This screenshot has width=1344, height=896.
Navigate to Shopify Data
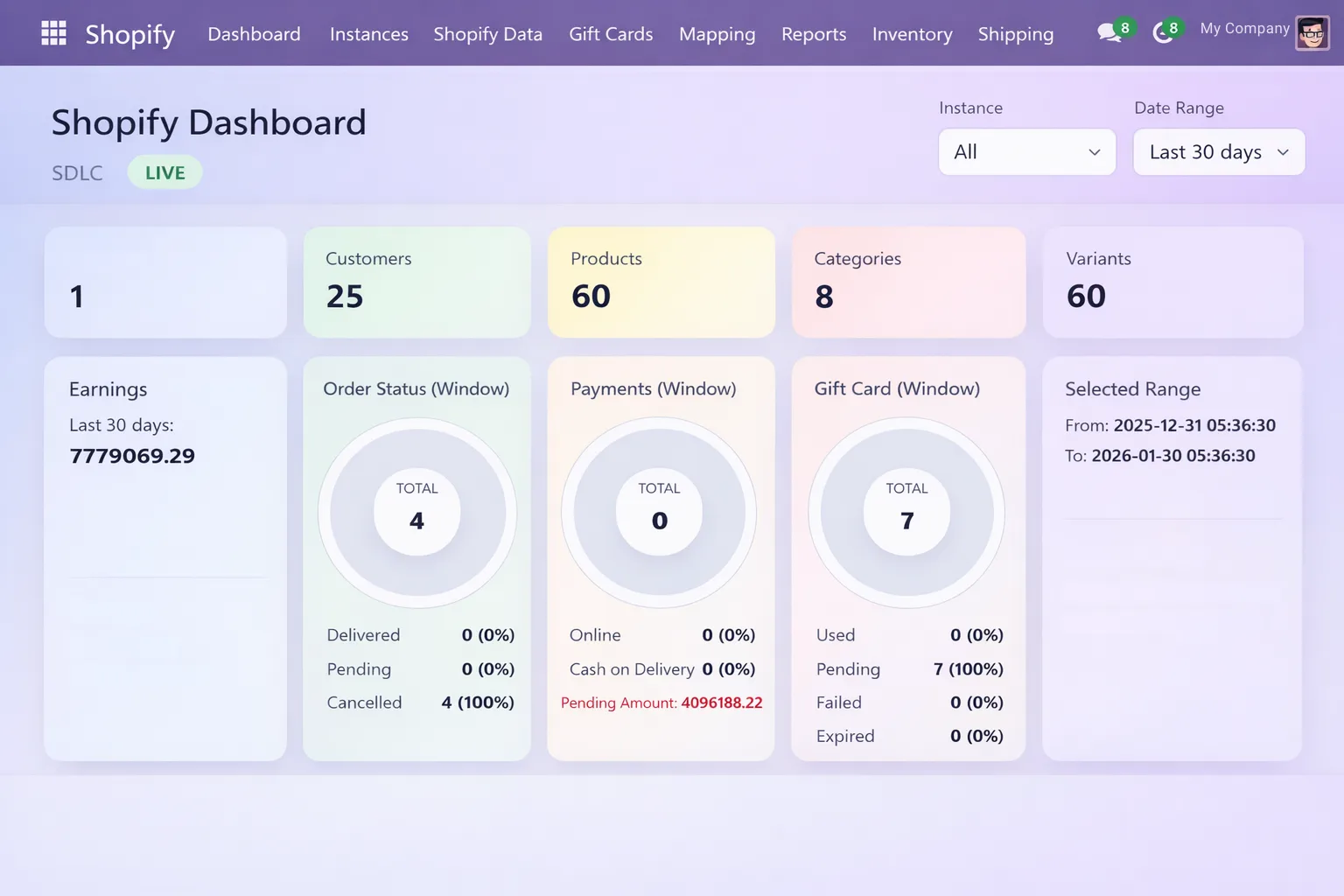coord(487,33)
